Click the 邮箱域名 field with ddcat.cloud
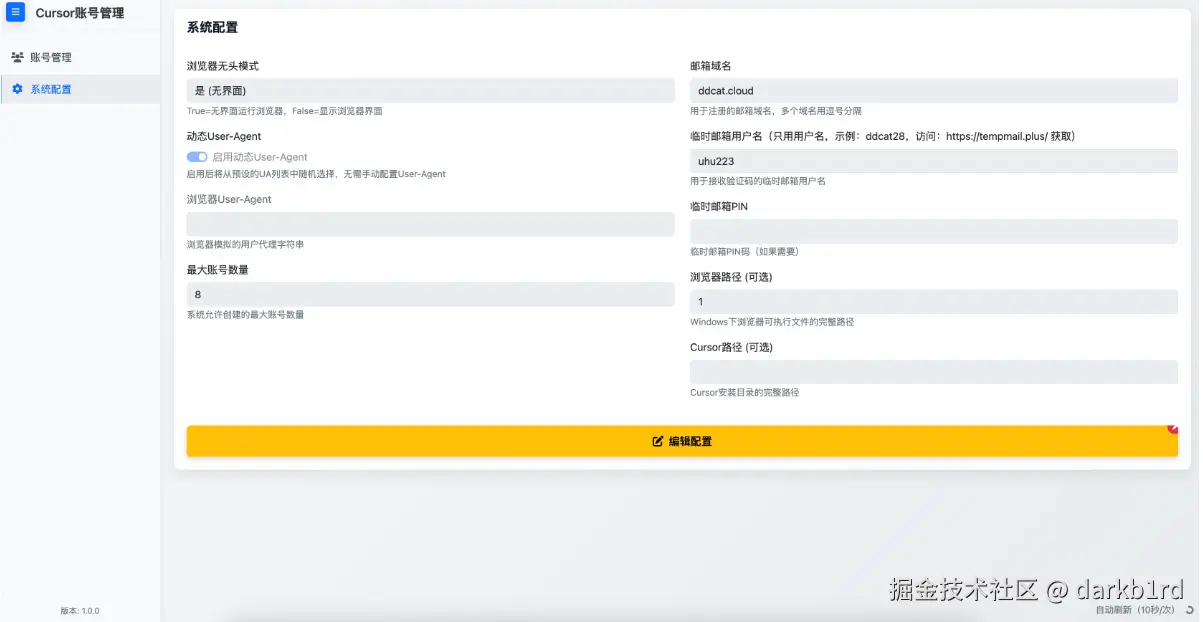 [x=934, y=90]
